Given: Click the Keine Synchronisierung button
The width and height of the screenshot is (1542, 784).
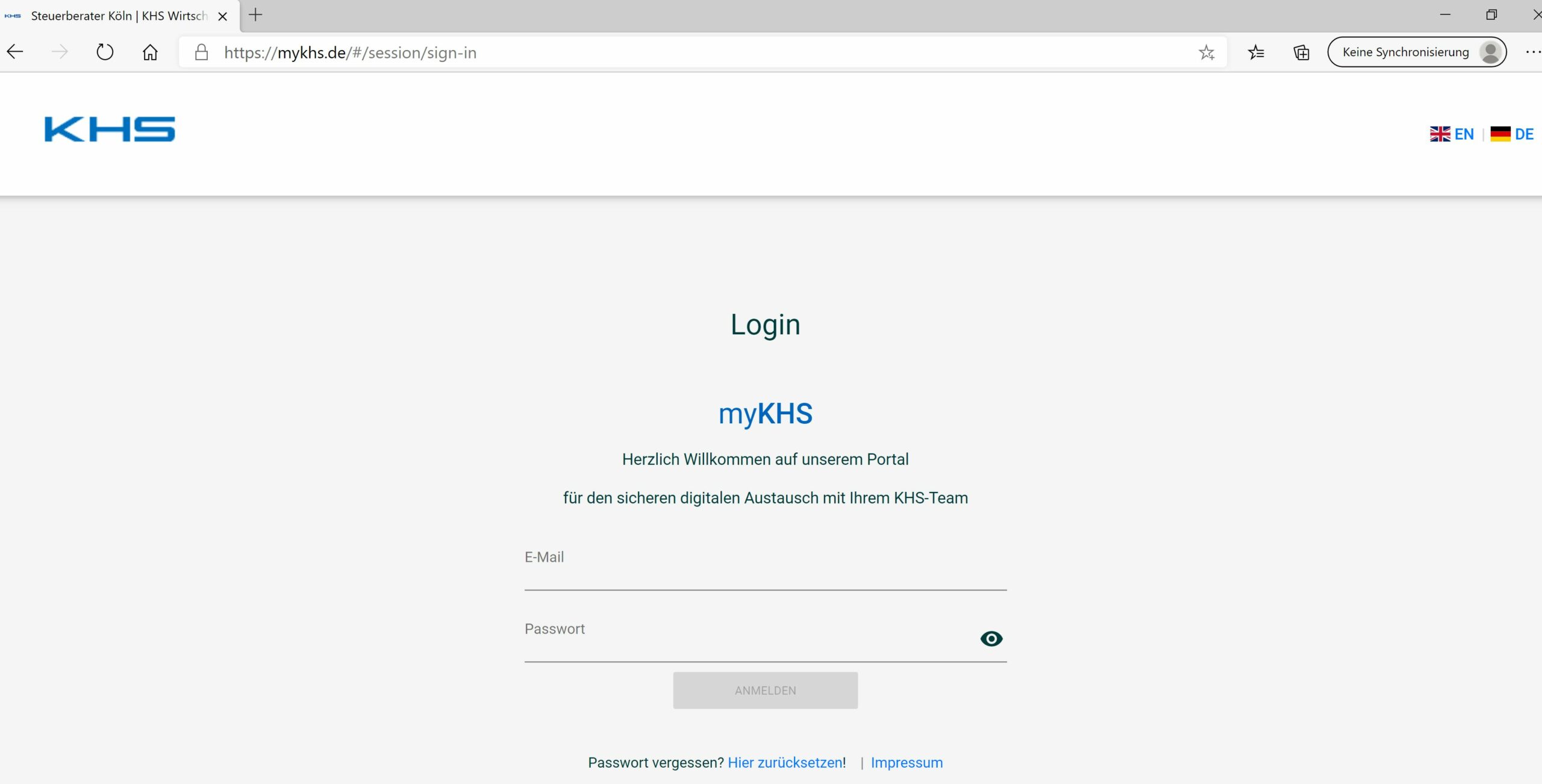Looking at the screenshot, I should [1417, 52].
